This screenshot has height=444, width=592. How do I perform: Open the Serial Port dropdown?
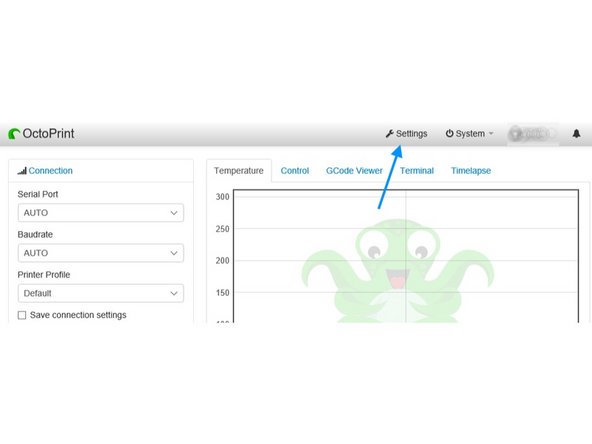point(101,213)
